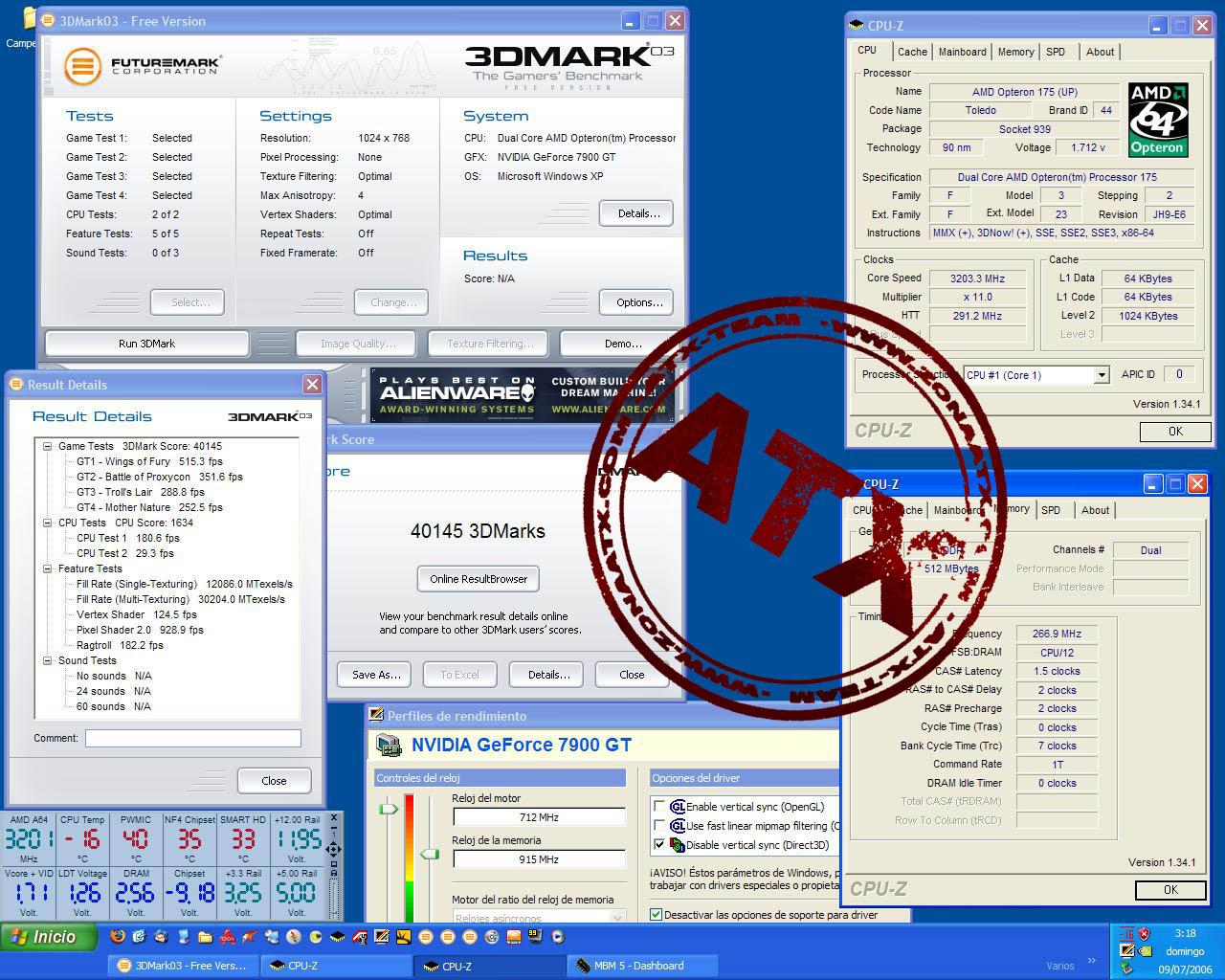
Task: Click OK in the lower CPU-Z window
Action: (x=1169, y=890)
